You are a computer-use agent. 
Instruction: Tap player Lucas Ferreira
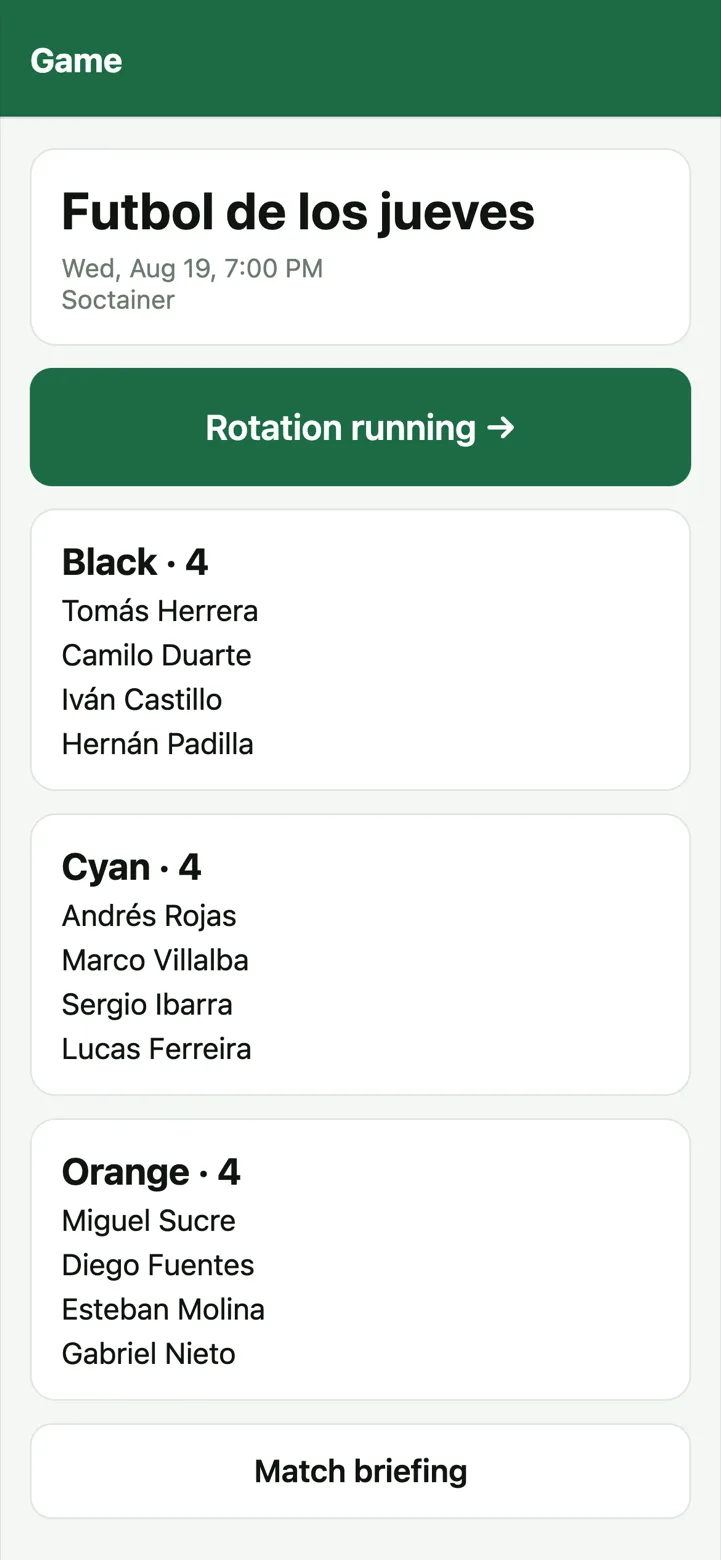(x=156, y=1049)
